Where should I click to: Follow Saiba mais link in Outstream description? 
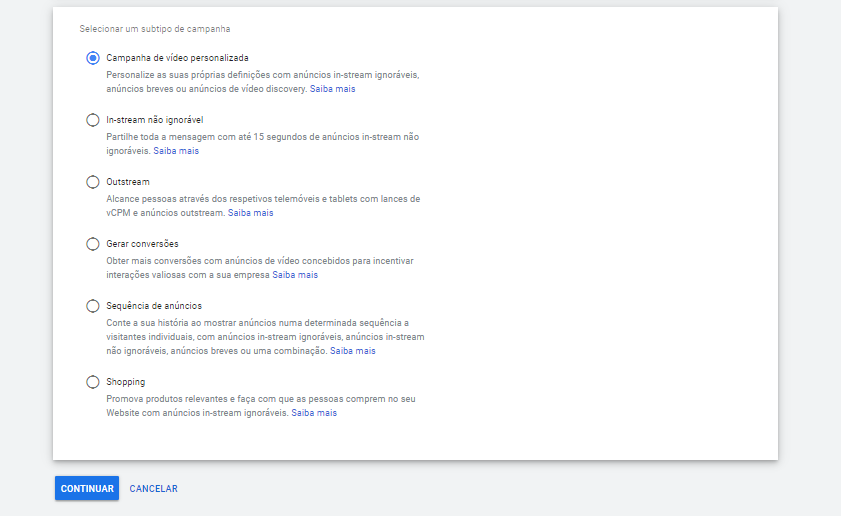point(250,213)
